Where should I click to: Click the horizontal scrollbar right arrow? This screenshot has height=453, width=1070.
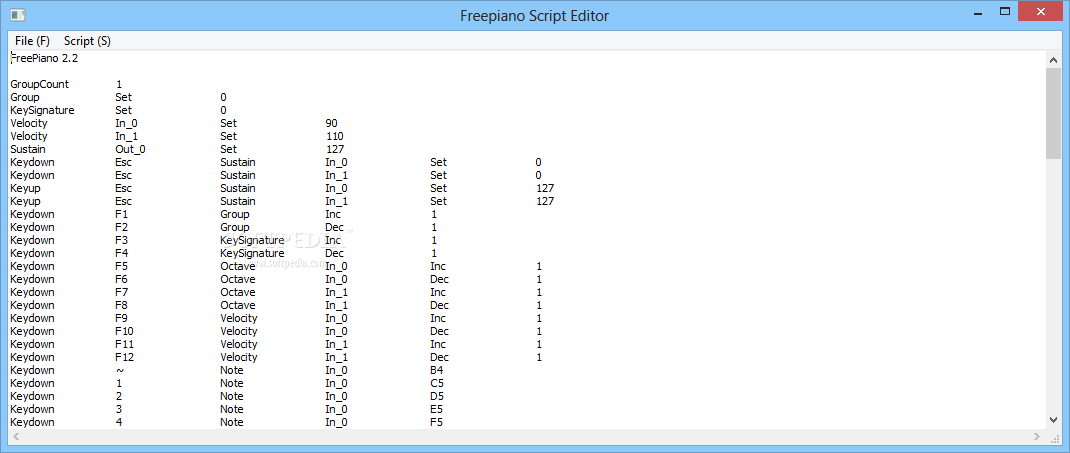(x=1038, y=436)
